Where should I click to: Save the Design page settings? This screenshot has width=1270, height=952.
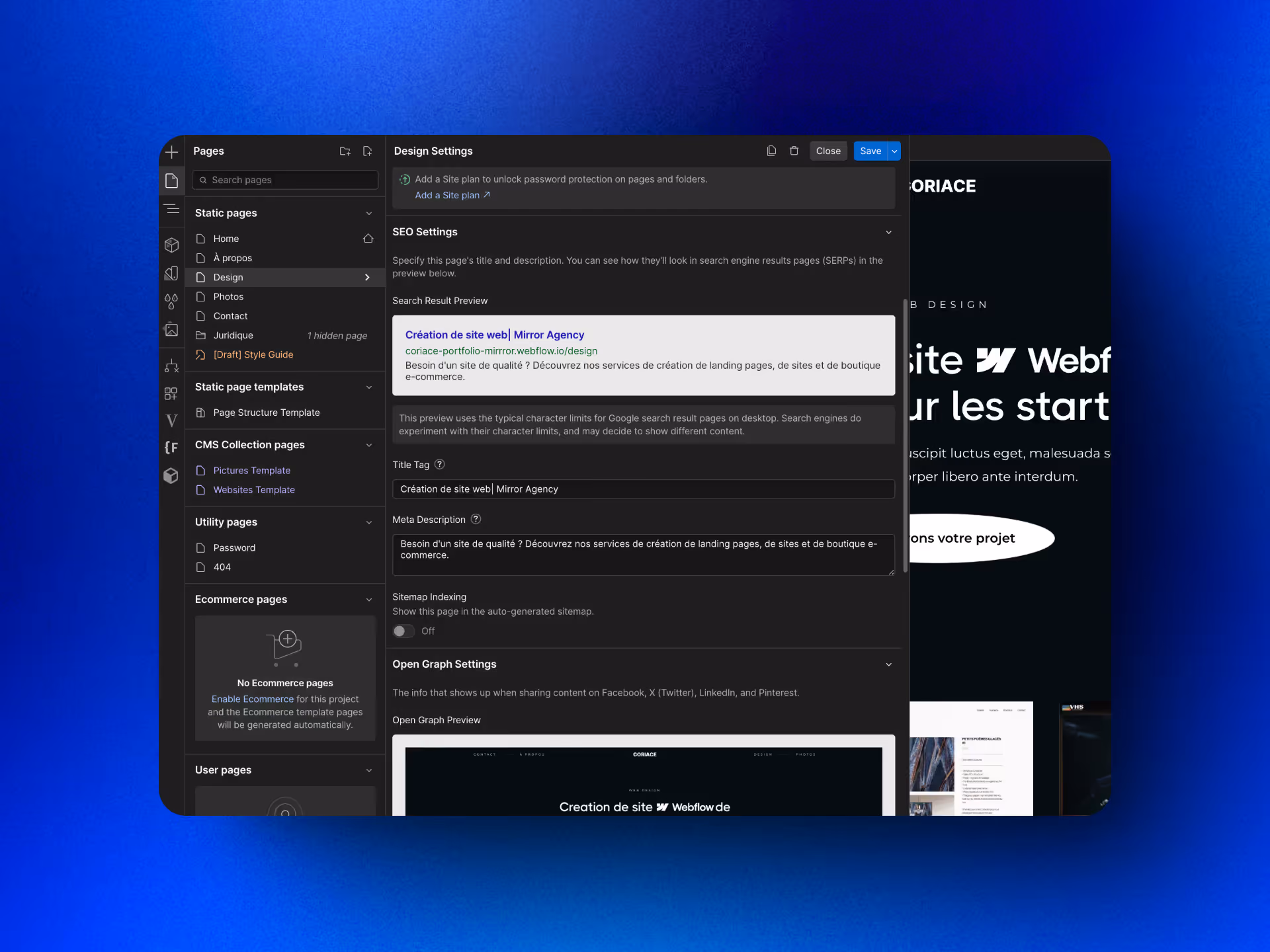(x=870, y=151)
